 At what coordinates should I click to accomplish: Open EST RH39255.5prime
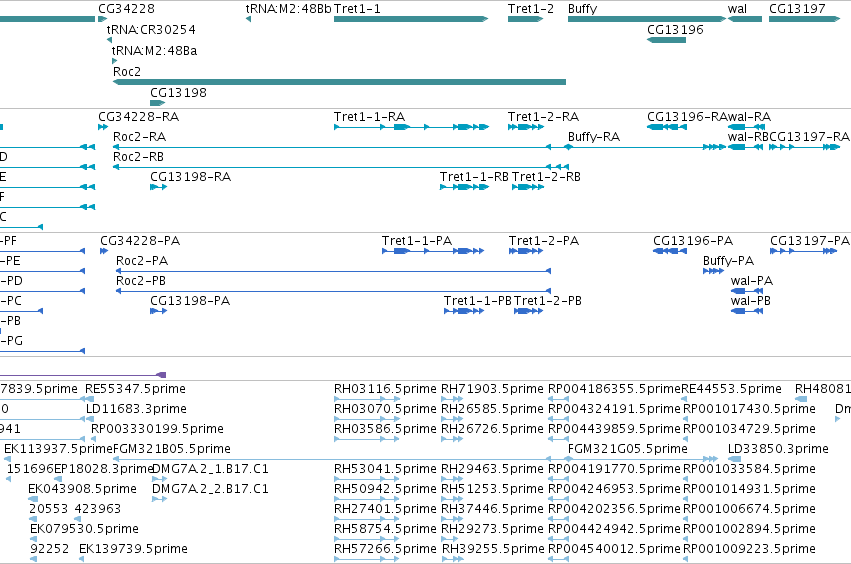(493, 549)
